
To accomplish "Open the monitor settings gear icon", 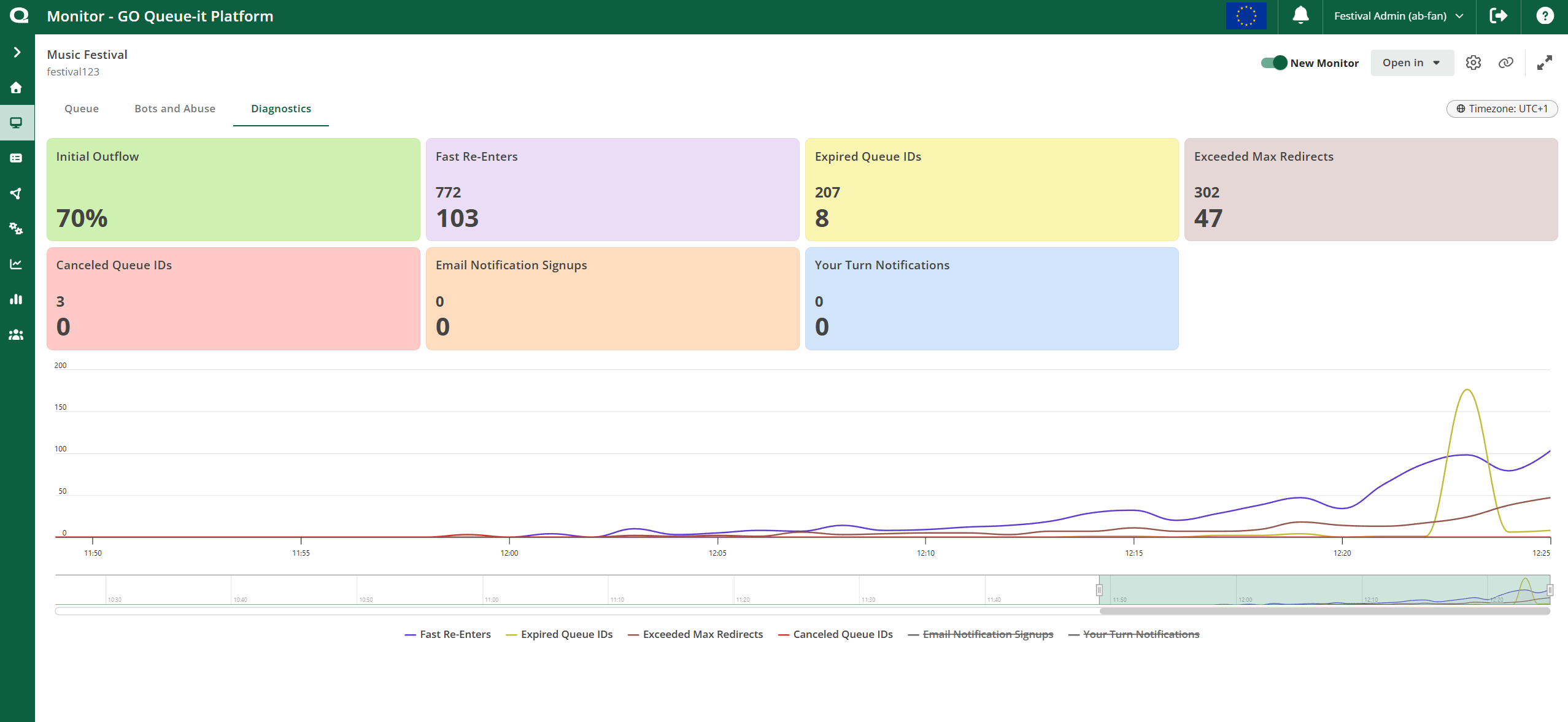I will tap(1473, 63).
